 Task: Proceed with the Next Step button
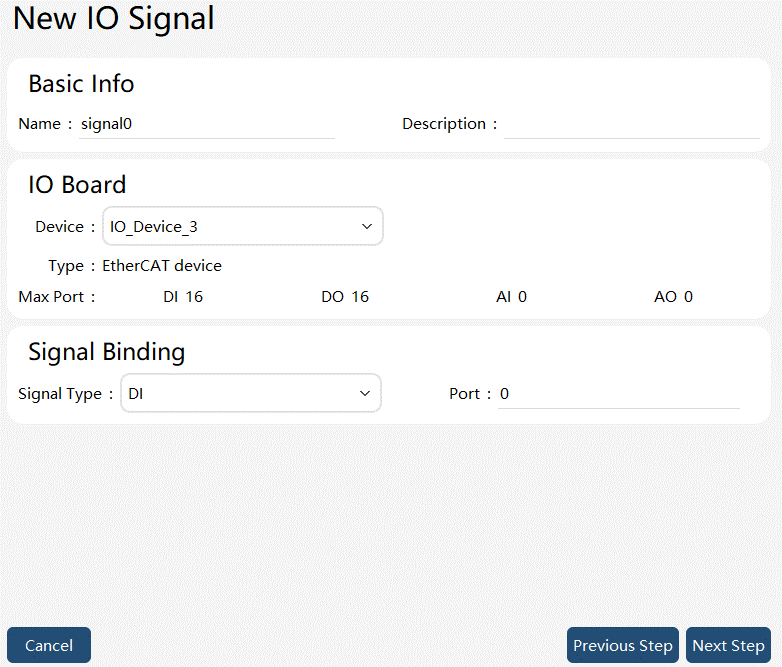[x=728, y=645]
